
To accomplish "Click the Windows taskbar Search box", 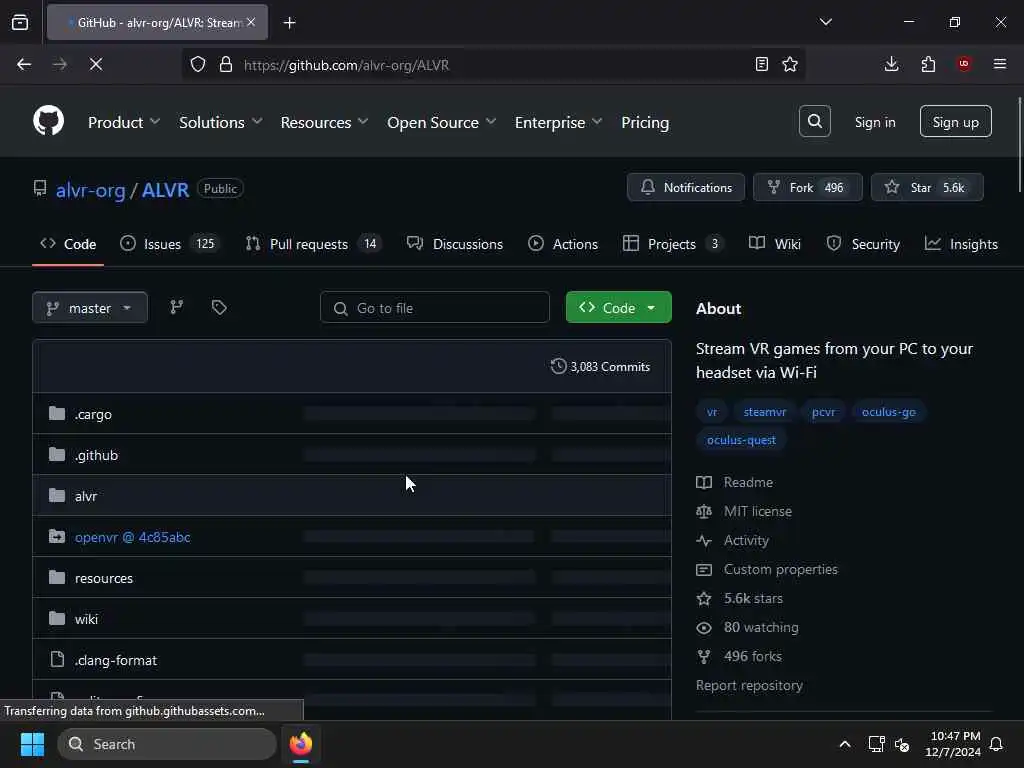I will [x=167, y=744].
